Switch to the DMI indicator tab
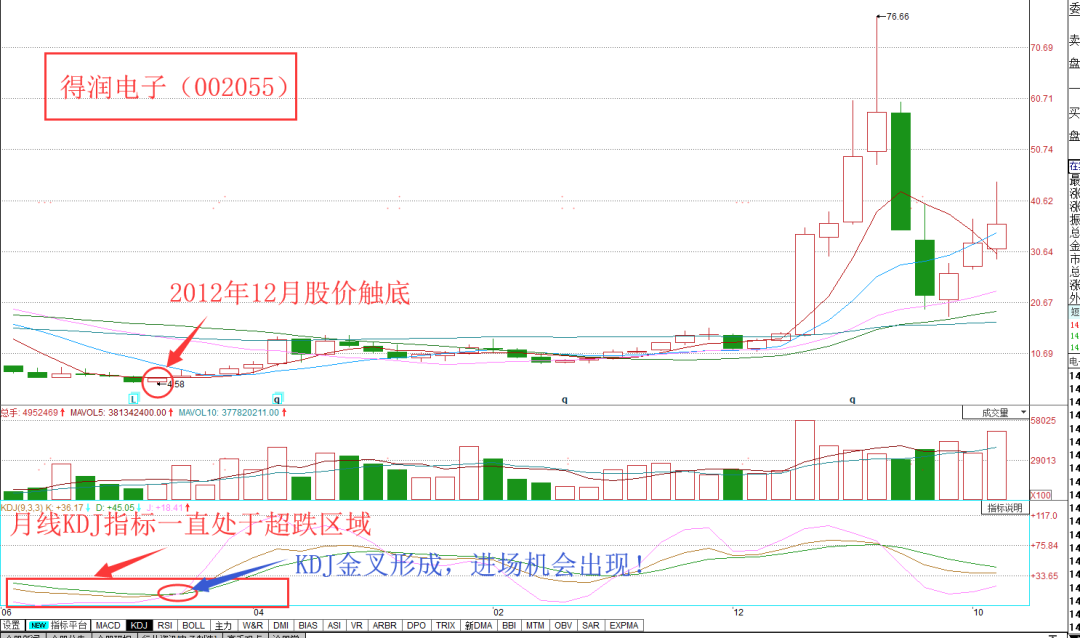 281,626
